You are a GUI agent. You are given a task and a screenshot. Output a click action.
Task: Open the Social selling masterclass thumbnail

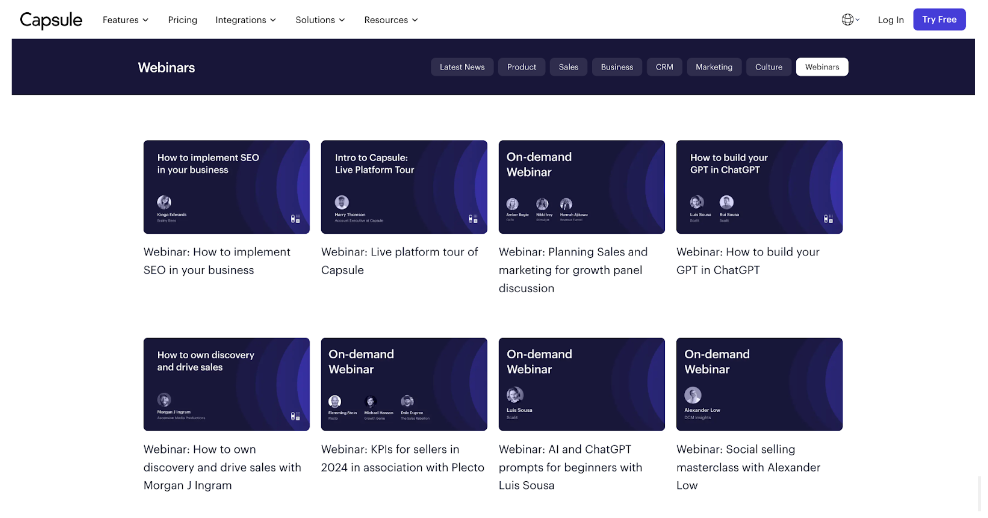click(759, 384)
